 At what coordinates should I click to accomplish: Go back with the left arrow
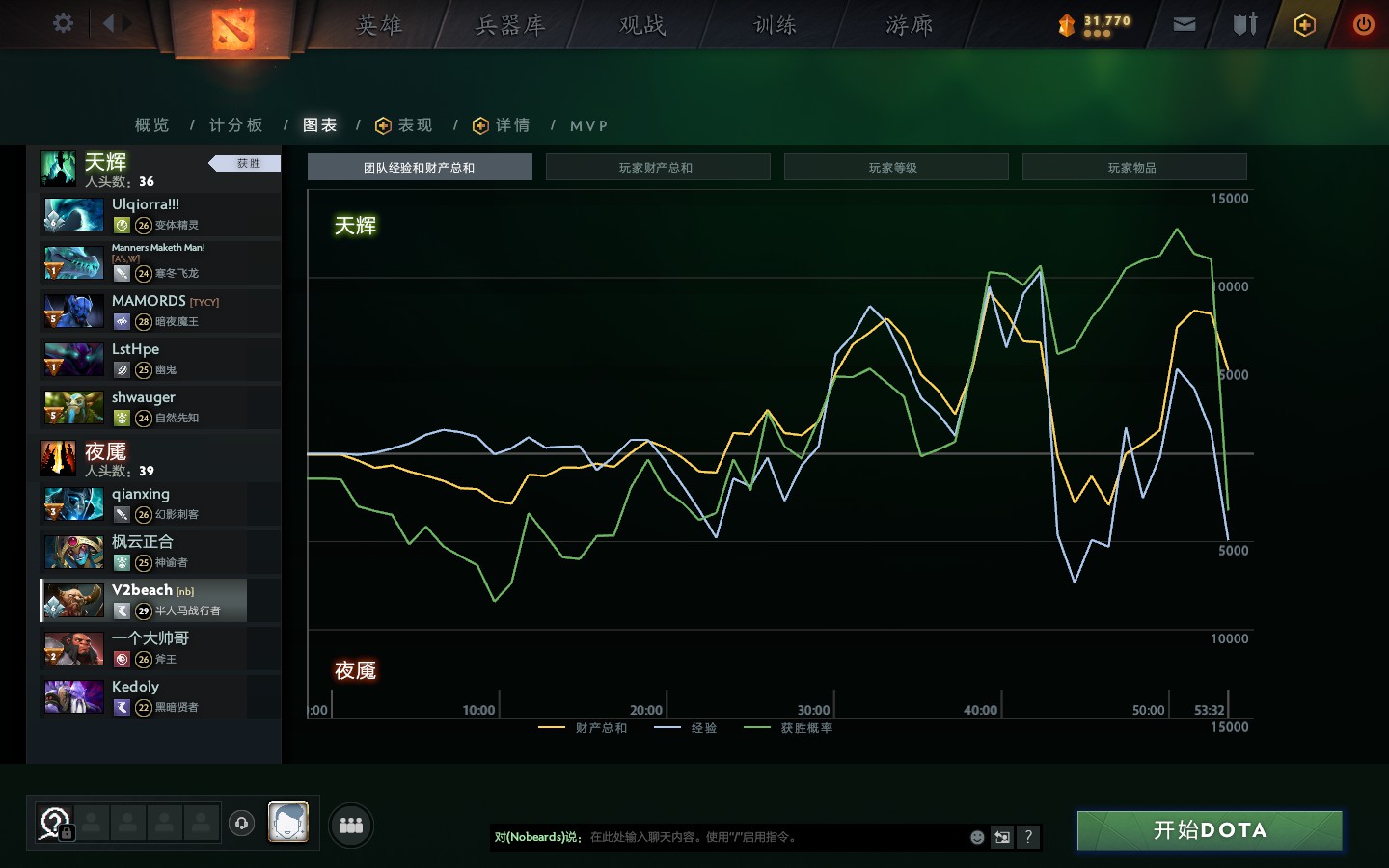(108, 23)
